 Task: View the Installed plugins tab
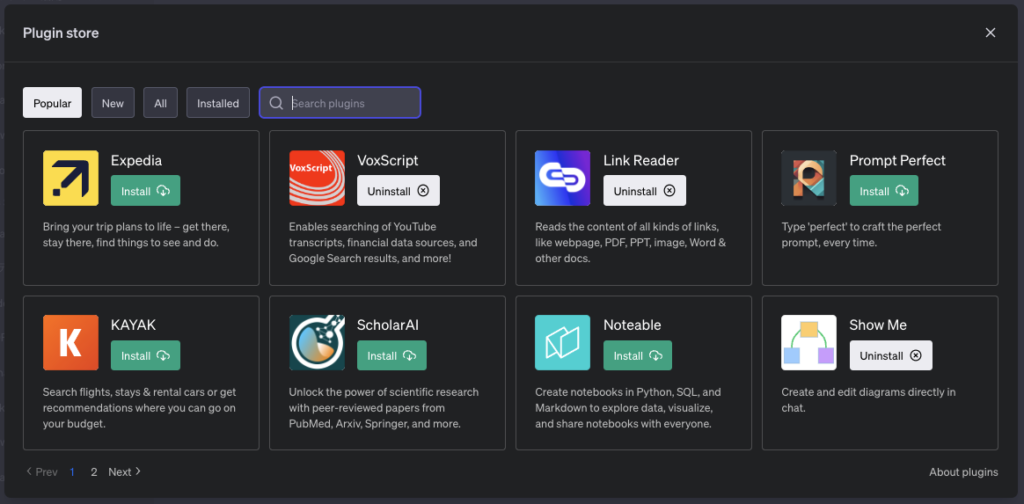[218, 103]
